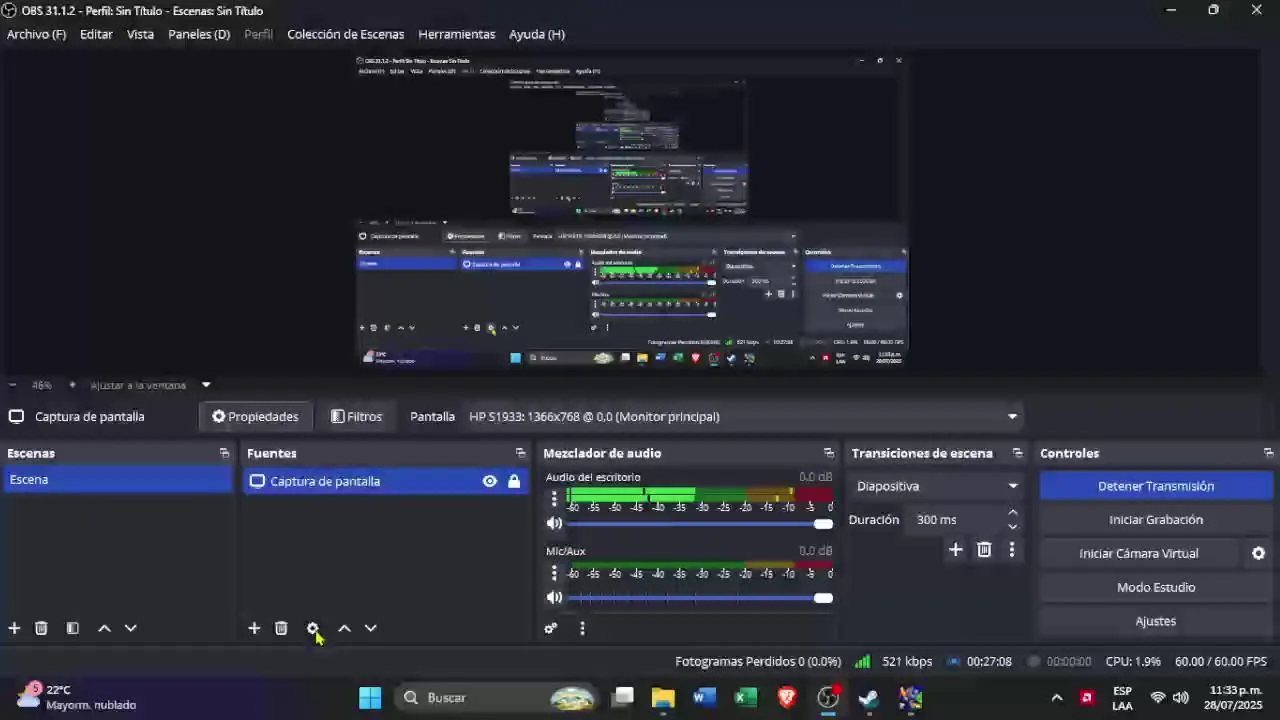Open virtual camera settings gear
Viewport: 1280px width, 720px height.
coord(1258,553)
